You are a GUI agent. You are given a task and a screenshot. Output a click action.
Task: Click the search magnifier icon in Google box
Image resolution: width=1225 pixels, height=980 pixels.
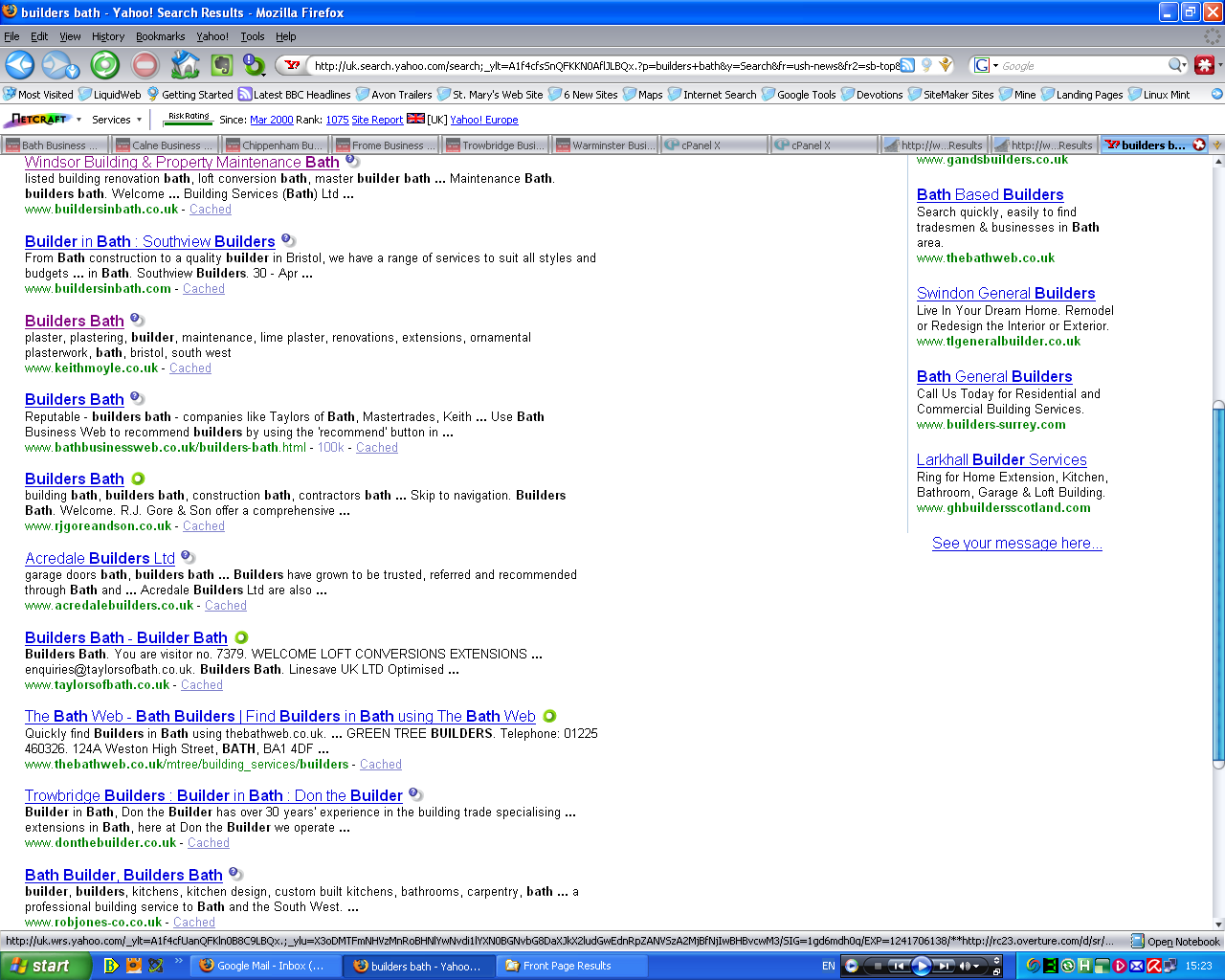click(1175, 65)
